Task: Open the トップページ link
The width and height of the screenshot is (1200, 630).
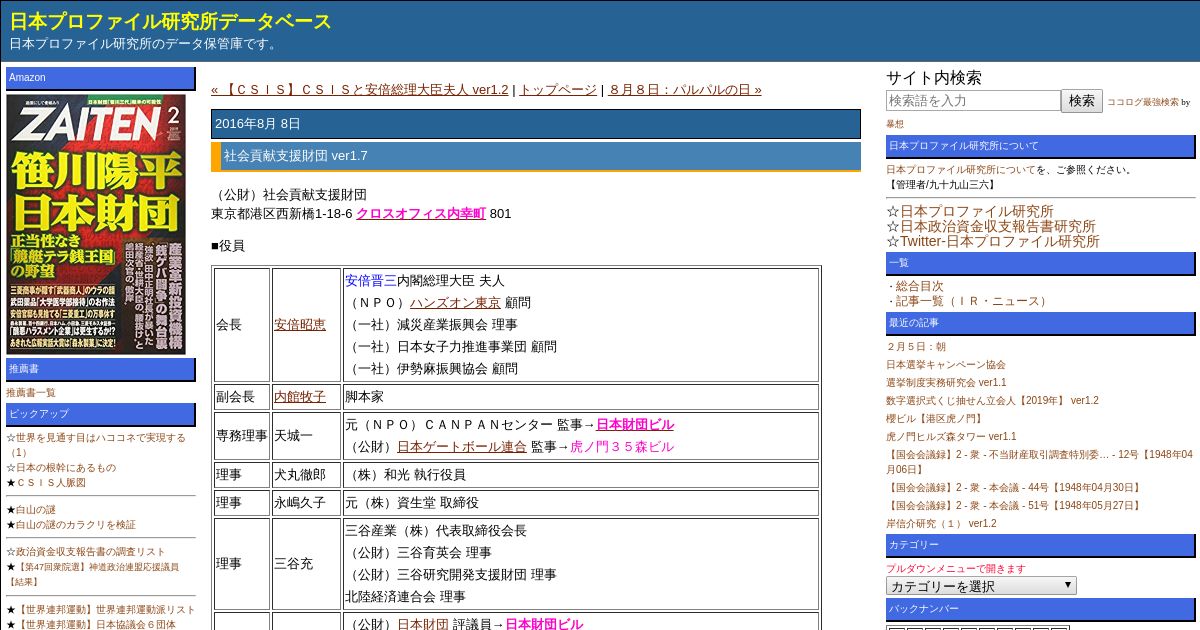Action: click(x=557, y=89)
